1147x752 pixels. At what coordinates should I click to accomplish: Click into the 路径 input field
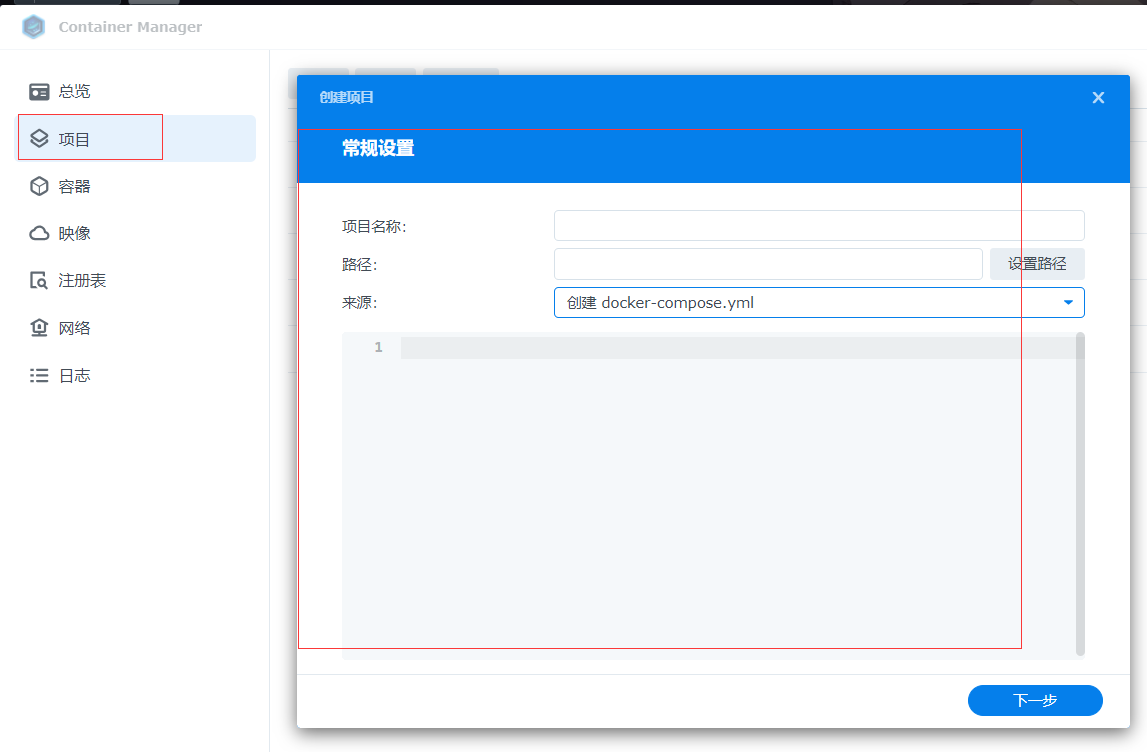[x=768, y=264]
